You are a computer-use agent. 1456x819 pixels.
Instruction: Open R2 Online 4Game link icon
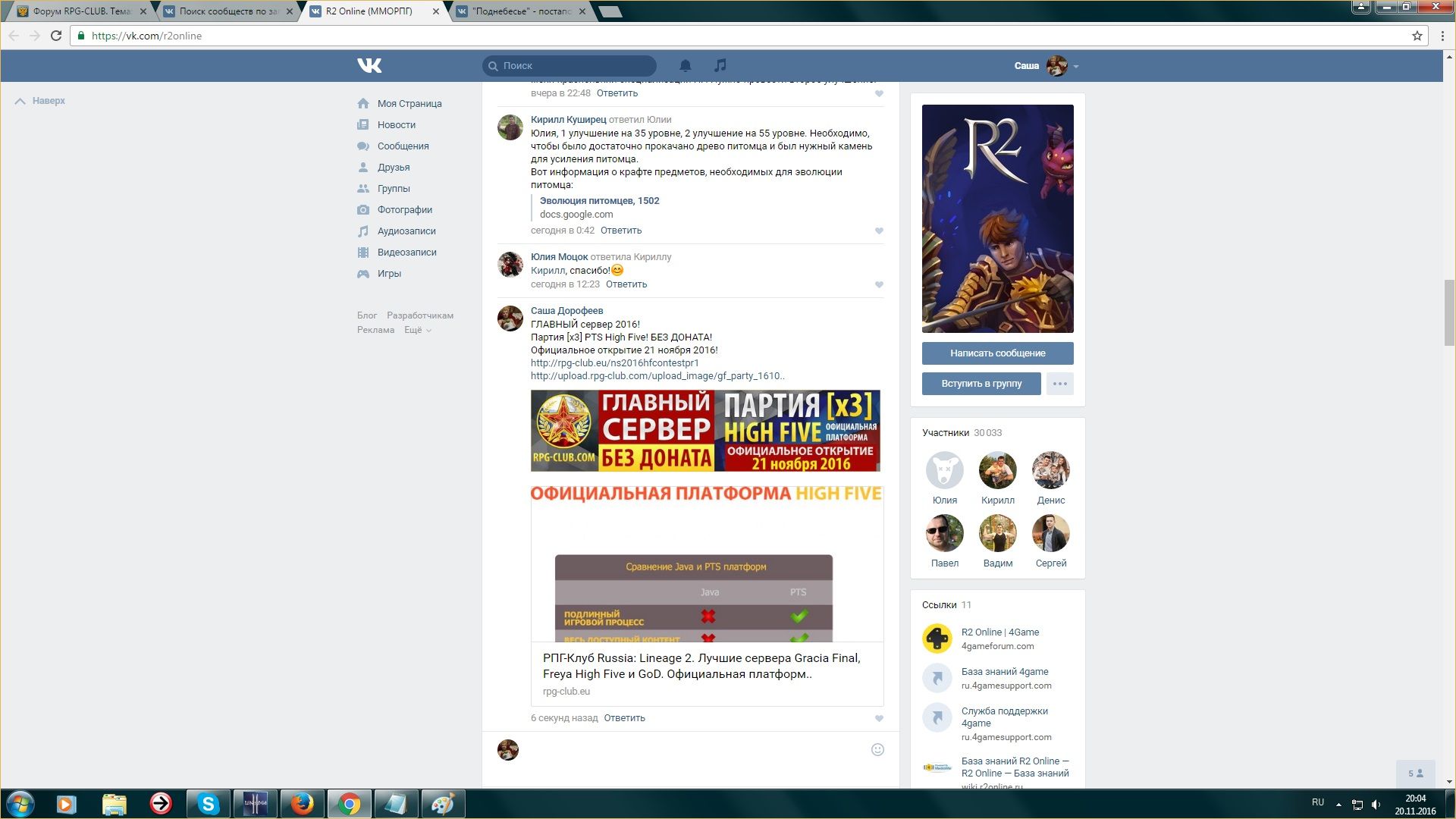click(937, 639)
